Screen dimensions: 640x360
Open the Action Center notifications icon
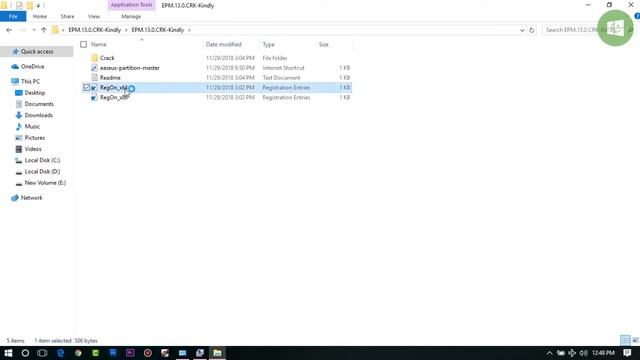pos(627,353)
